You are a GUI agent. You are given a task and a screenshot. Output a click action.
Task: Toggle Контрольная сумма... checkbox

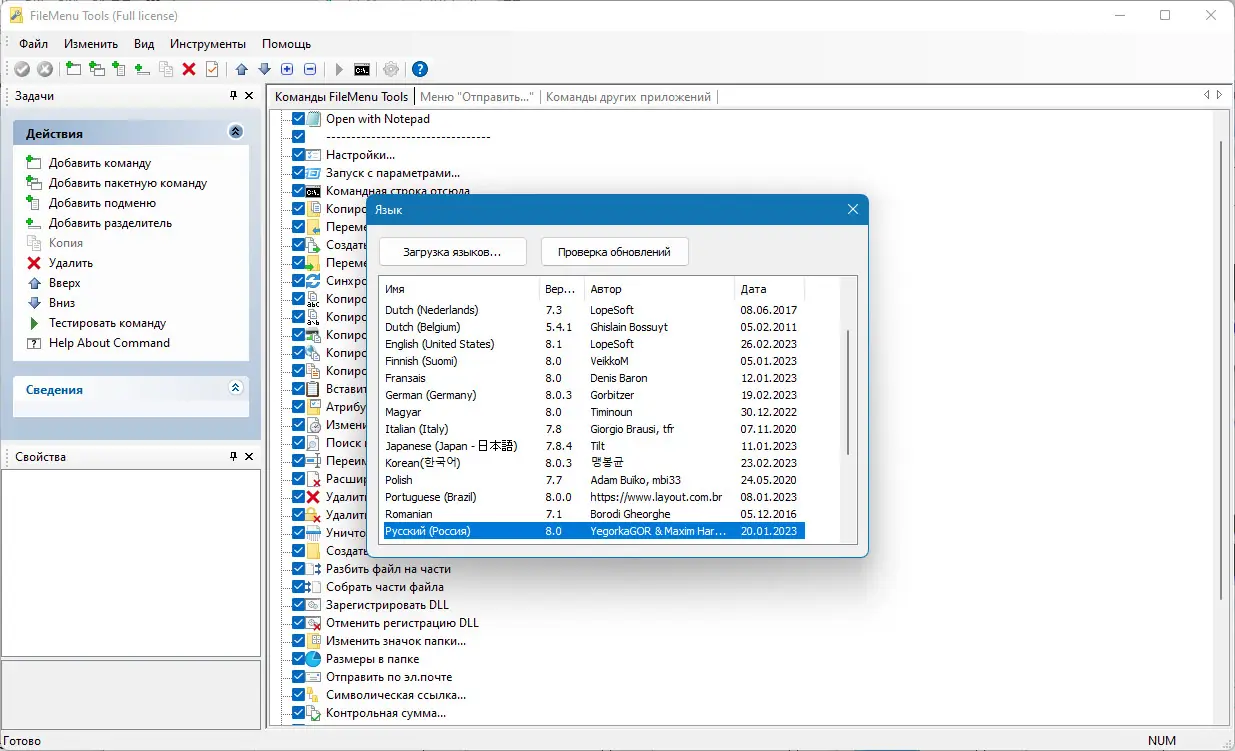click(298, 713)
